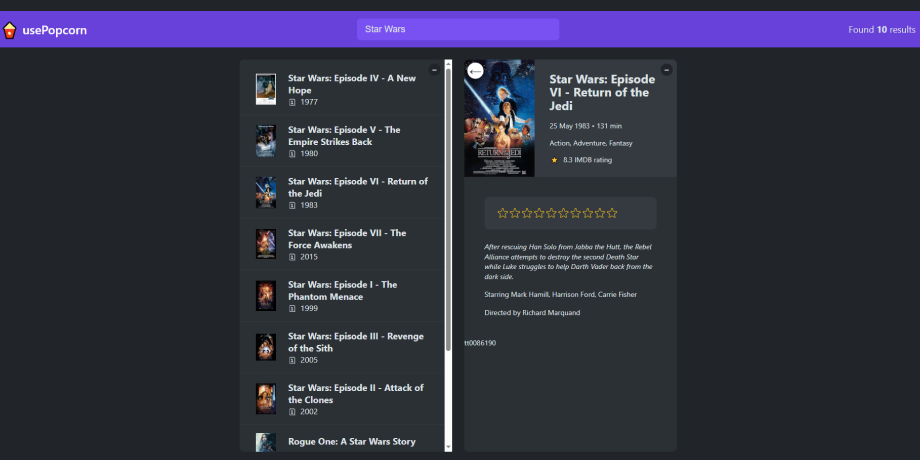Click the usePopcorn popcorn logo icon
Viewport: 920px width, 461px height.
click(9, 30)
